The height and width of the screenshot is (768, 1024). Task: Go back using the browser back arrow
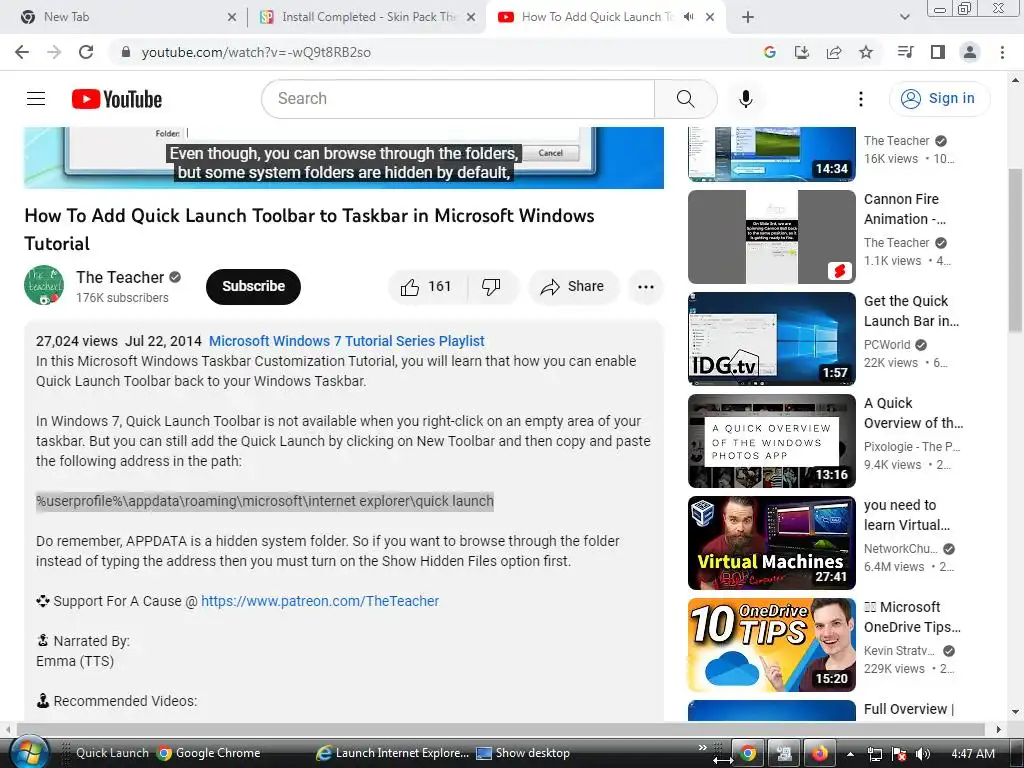pos(22,52)
